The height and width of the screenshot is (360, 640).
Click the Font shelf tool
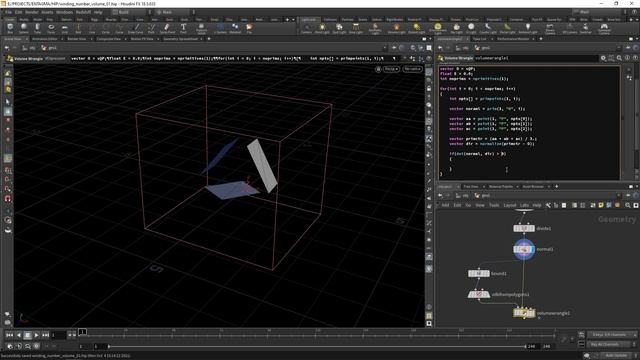[183, 28]
